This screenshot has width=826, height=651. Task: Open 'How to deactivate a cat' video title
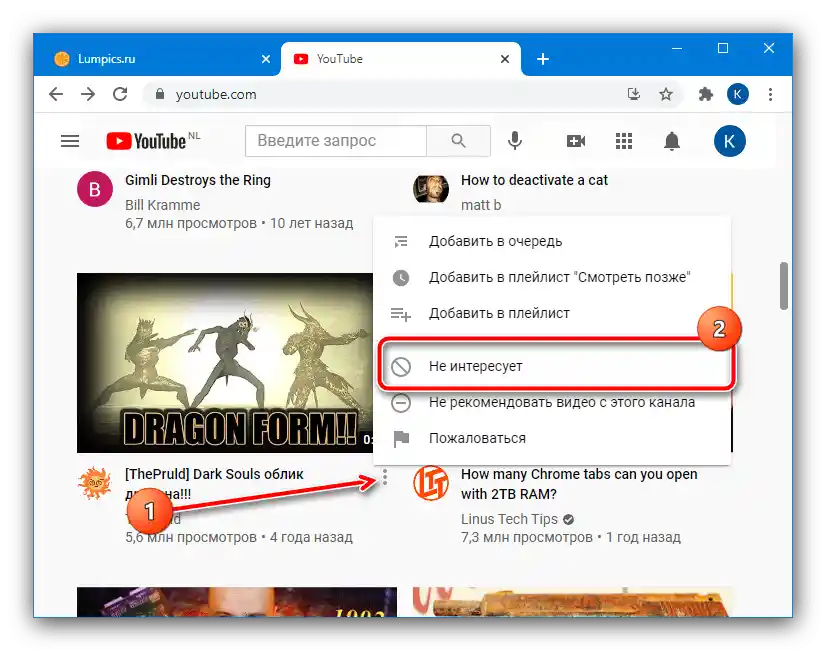click(534, 180)
